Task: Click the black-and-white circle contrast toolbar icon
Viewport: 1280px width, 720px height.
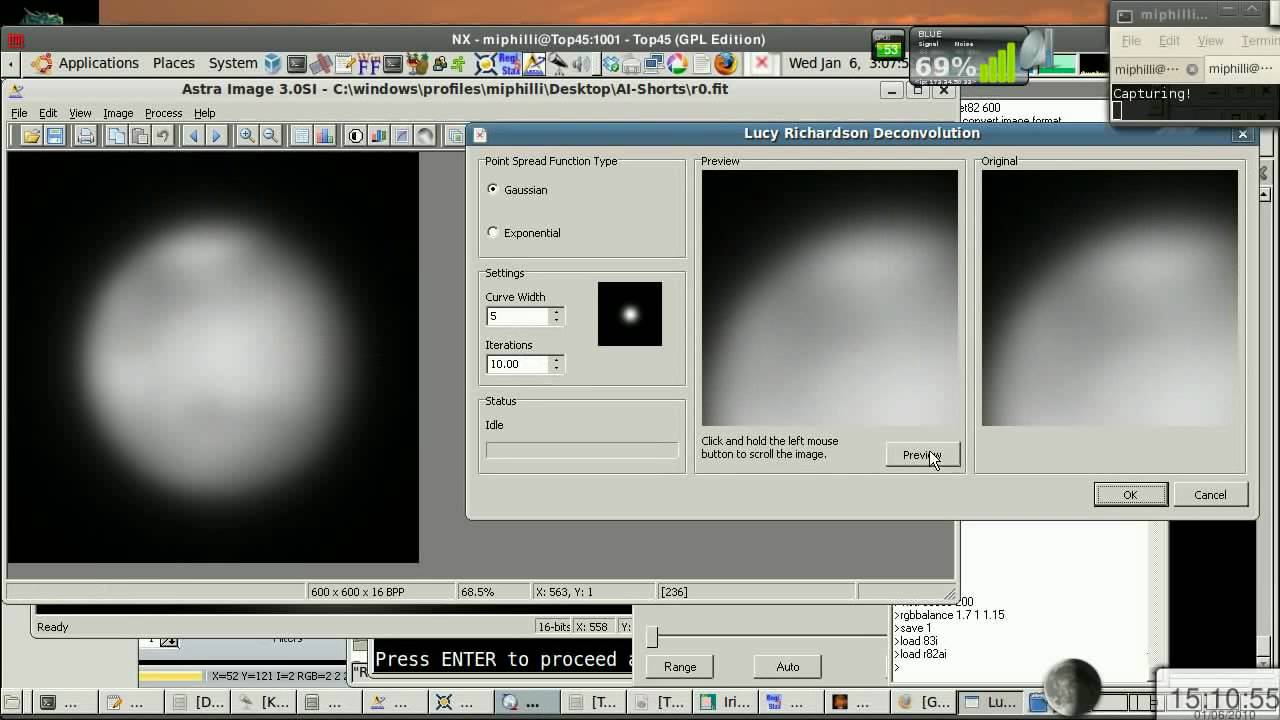Action: click(x=355, y=136)
